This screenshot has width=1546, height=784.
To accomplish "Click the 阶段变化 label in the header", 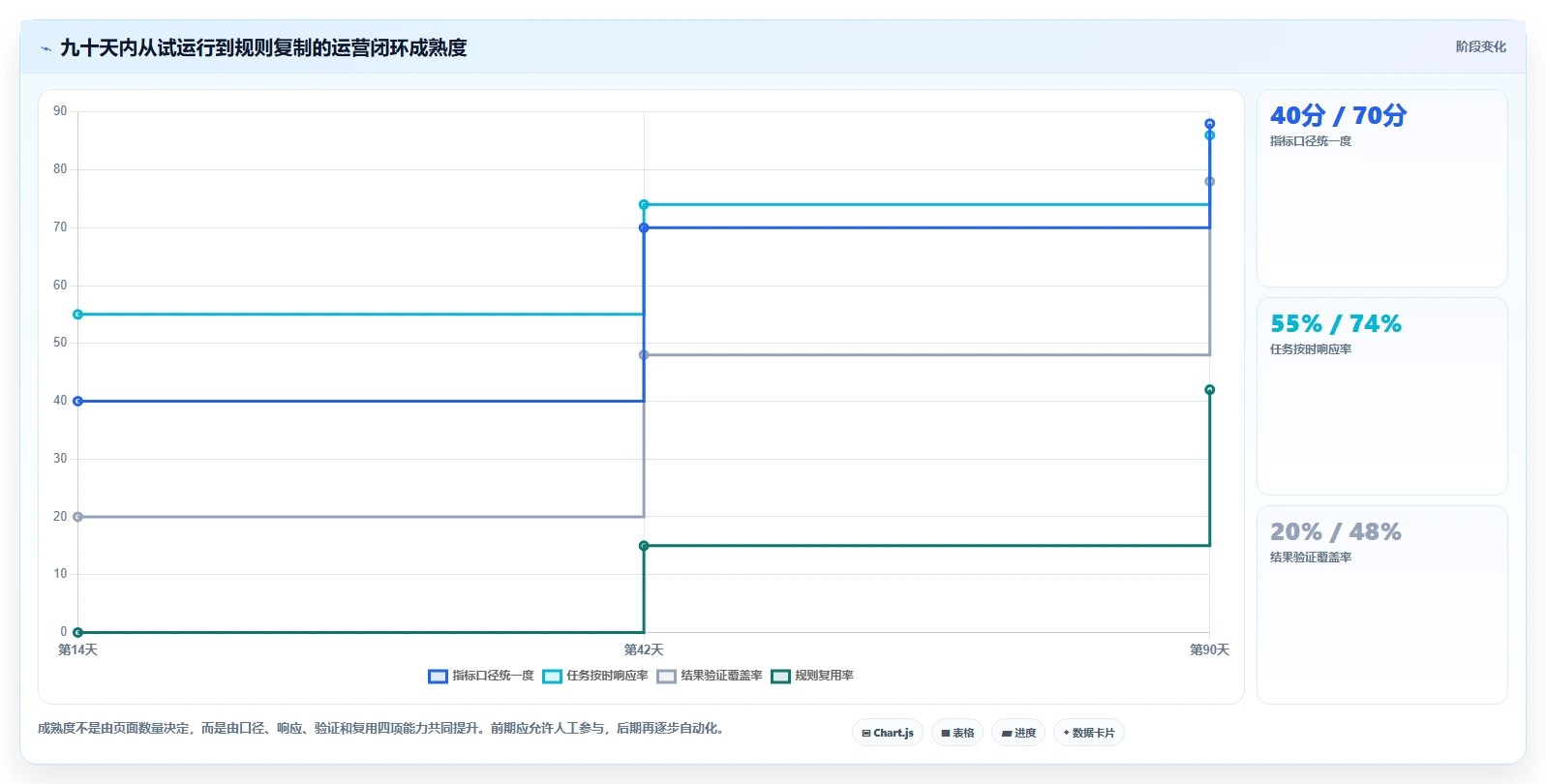I will [1481, 46].
